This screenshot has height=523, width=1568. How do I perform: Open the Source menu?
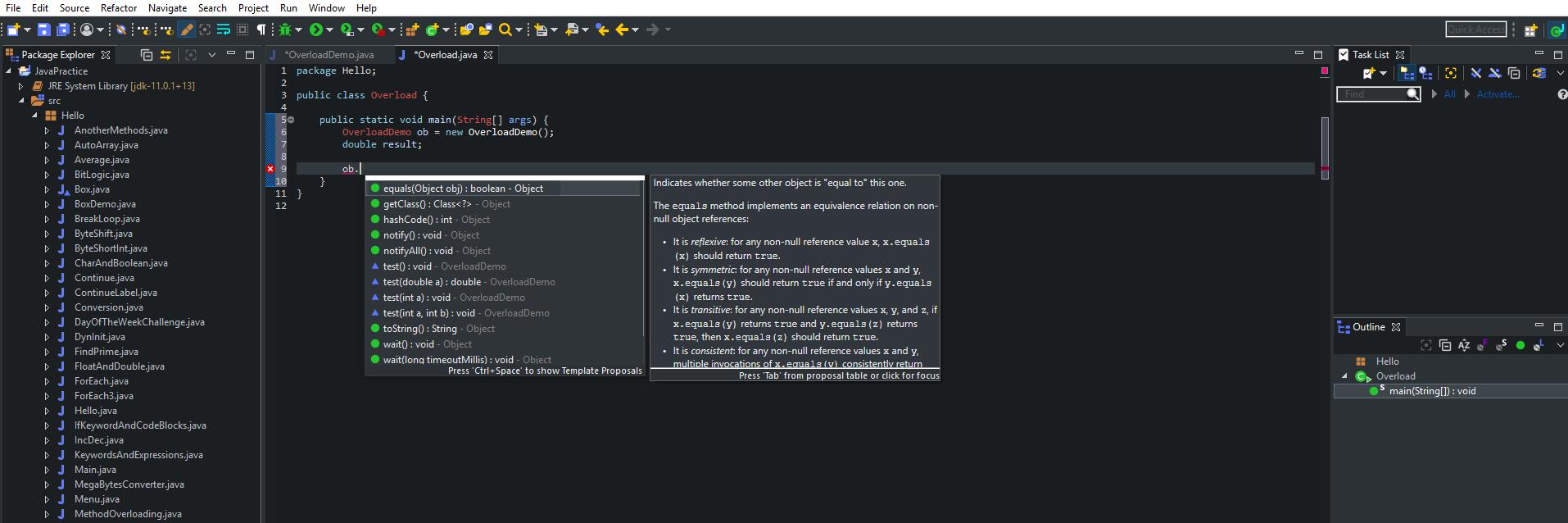(75, 7)
